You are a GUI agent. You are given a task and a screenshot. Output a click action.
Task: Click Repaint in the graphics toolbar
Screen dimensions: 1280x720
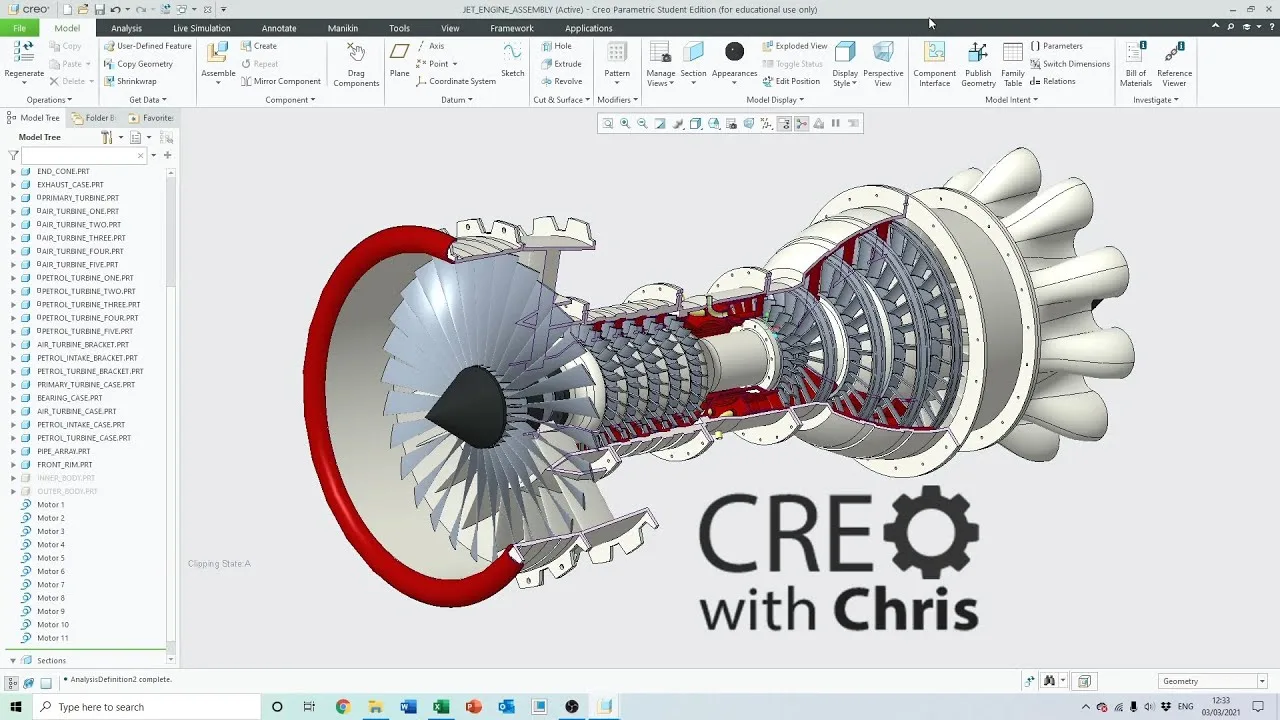click(660, 124)
